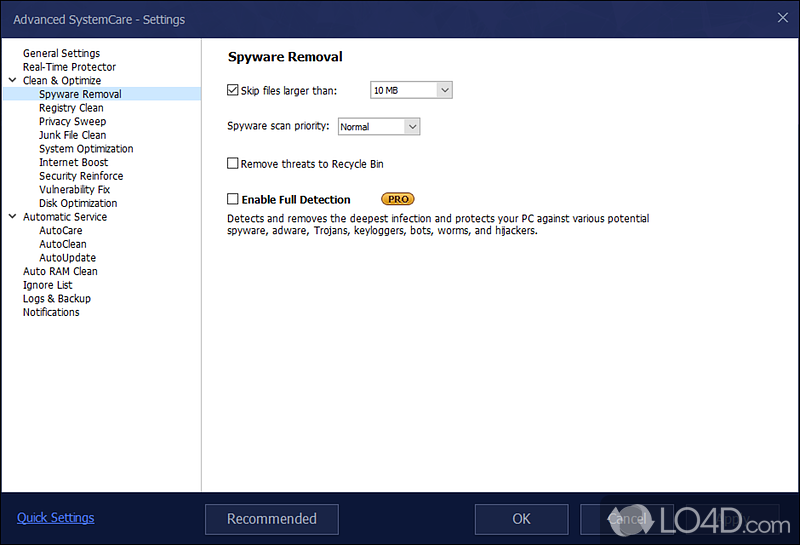Tick the Enable Full Detection checkbox
The height and width of the screenshot is (545, 800).
[233, 199]
